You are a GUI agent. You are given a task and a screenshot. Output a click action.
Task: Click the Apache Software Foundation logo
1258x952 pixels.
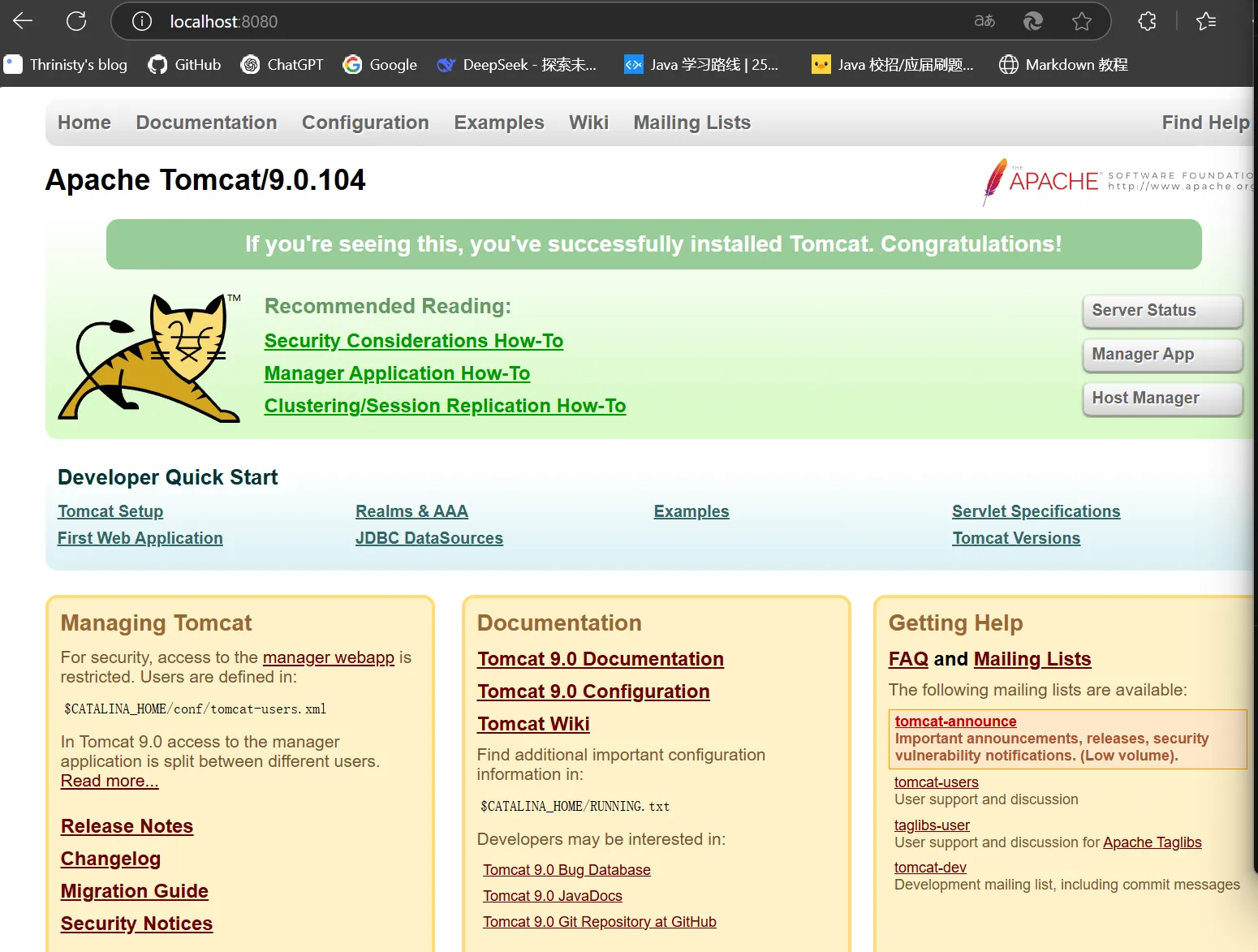(1116, 180)
